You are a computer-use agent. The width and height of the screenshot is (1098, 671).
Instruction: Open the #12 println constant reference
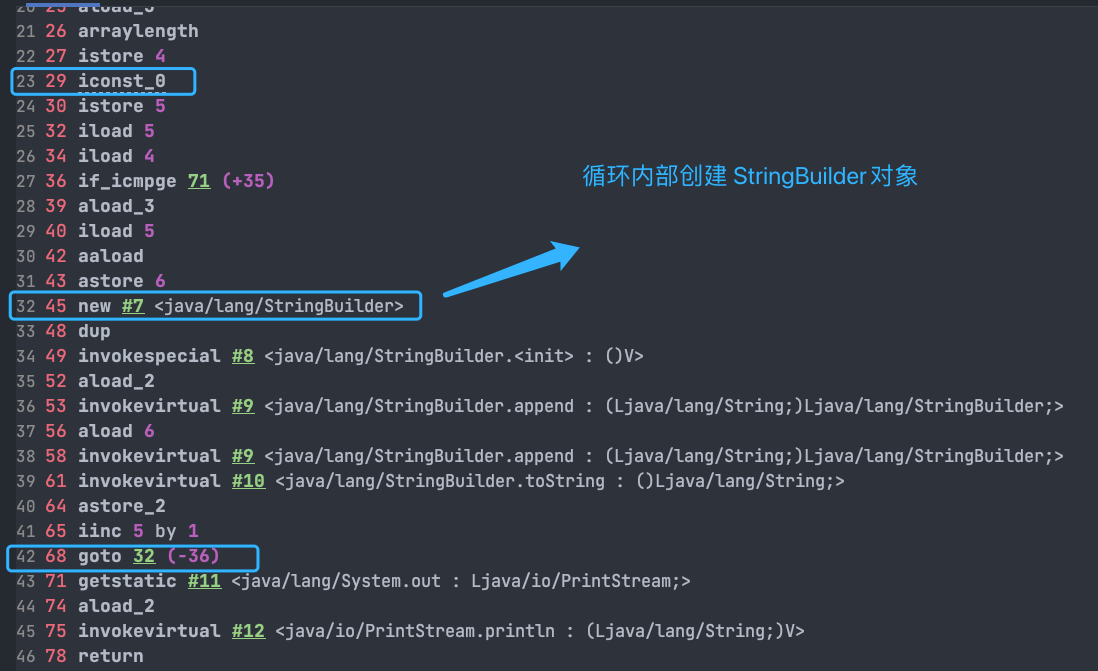[x=249, y=631]
